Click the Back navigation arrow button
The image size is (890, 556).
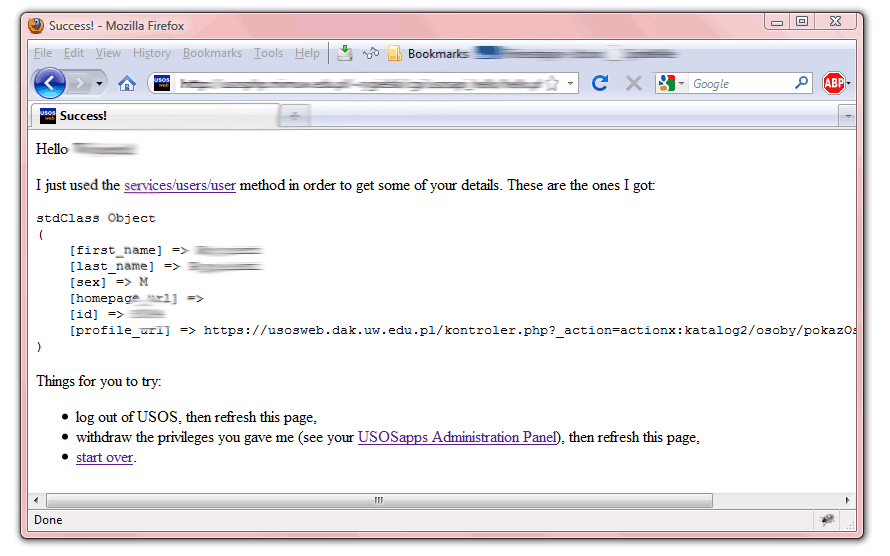click(x=49, y=83)
